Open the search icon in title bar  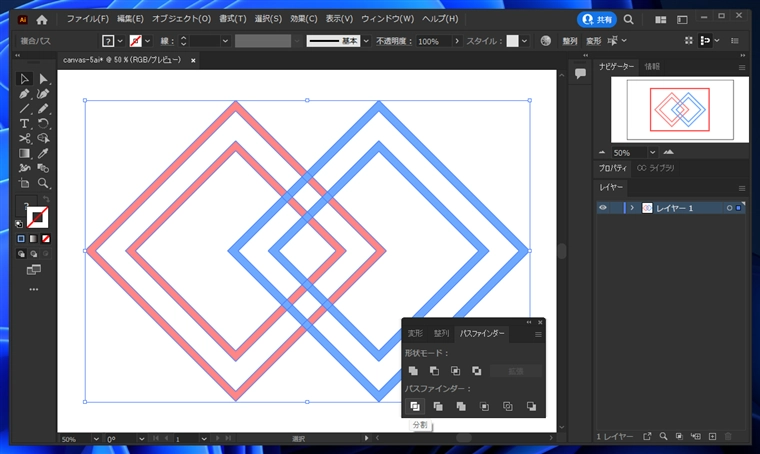pos(629,19)
